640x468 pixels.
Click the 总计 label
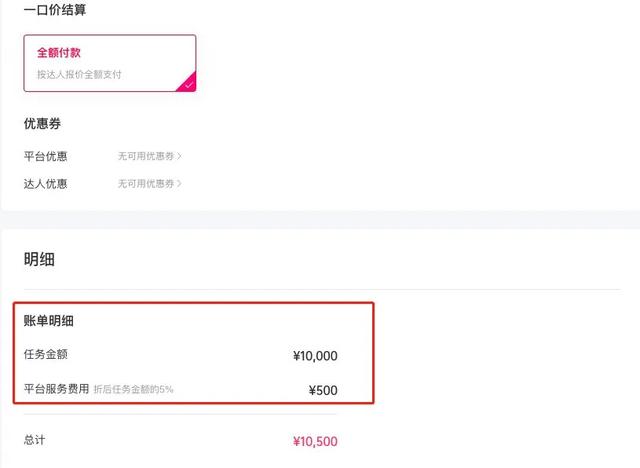pos(34,440)
